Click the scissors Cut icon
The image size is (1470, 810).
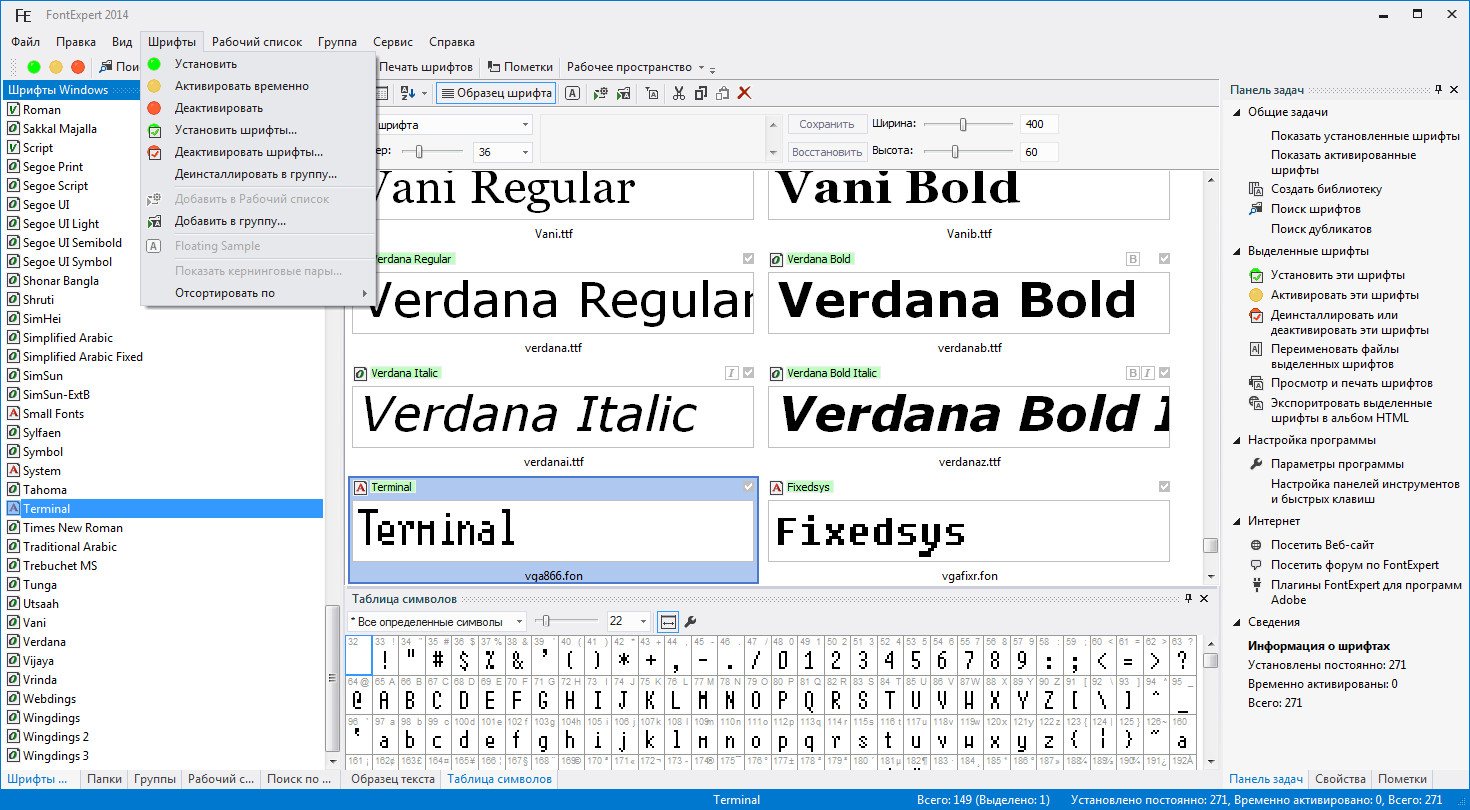679,93
